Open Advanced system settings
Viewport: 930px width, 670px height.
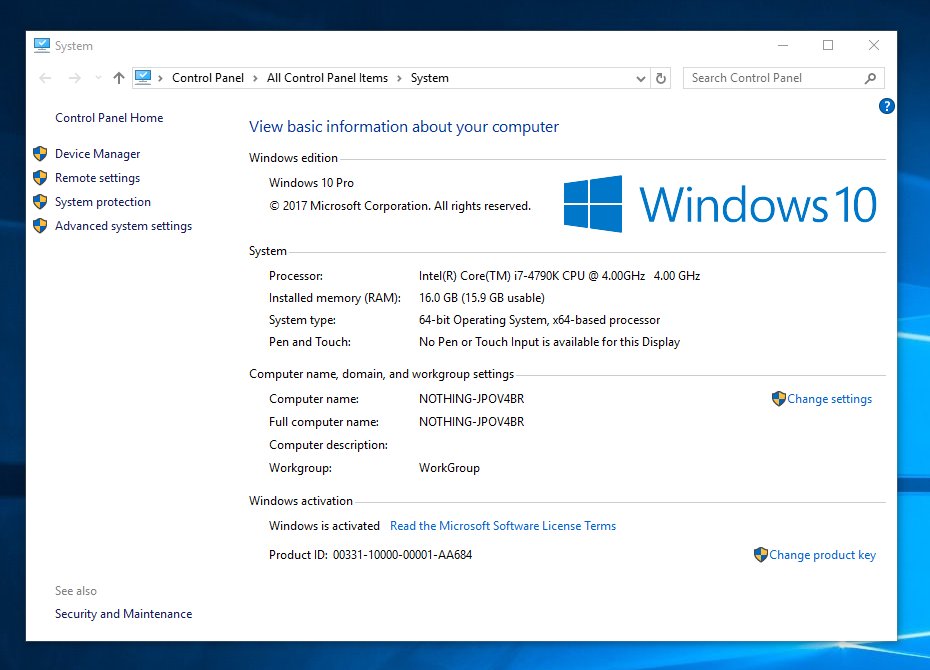123,226
